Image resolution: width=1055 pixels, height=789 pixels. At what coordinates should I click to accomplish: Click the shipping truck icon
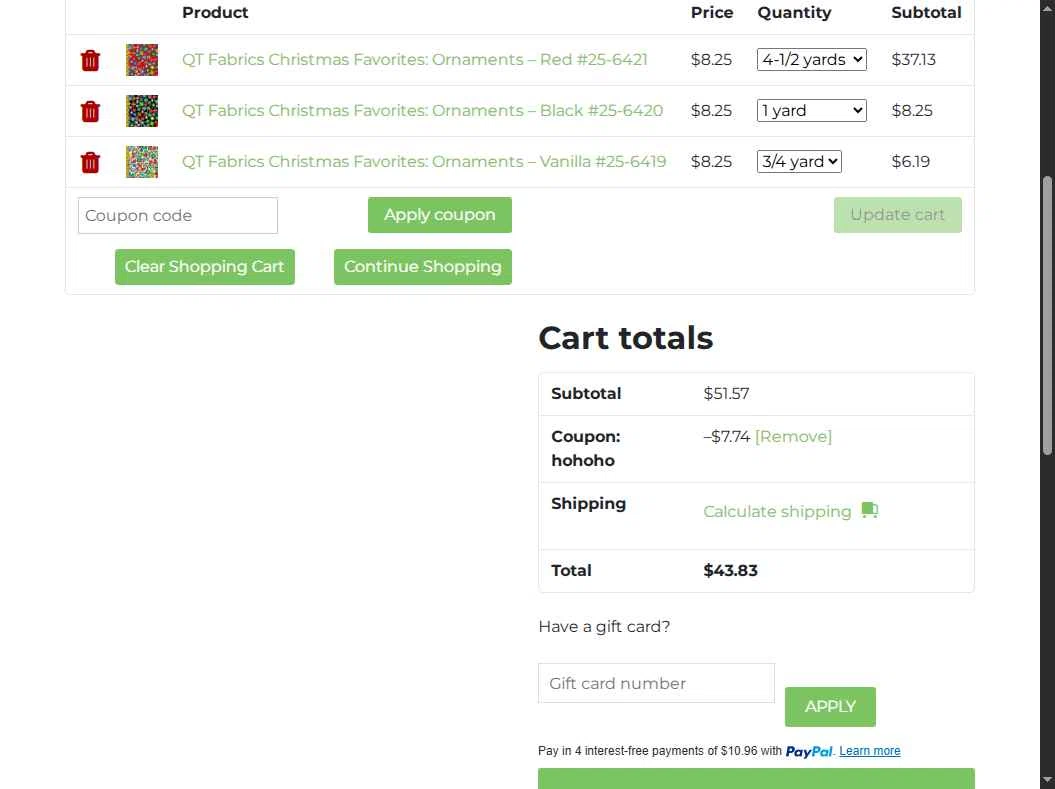point(869,510)
